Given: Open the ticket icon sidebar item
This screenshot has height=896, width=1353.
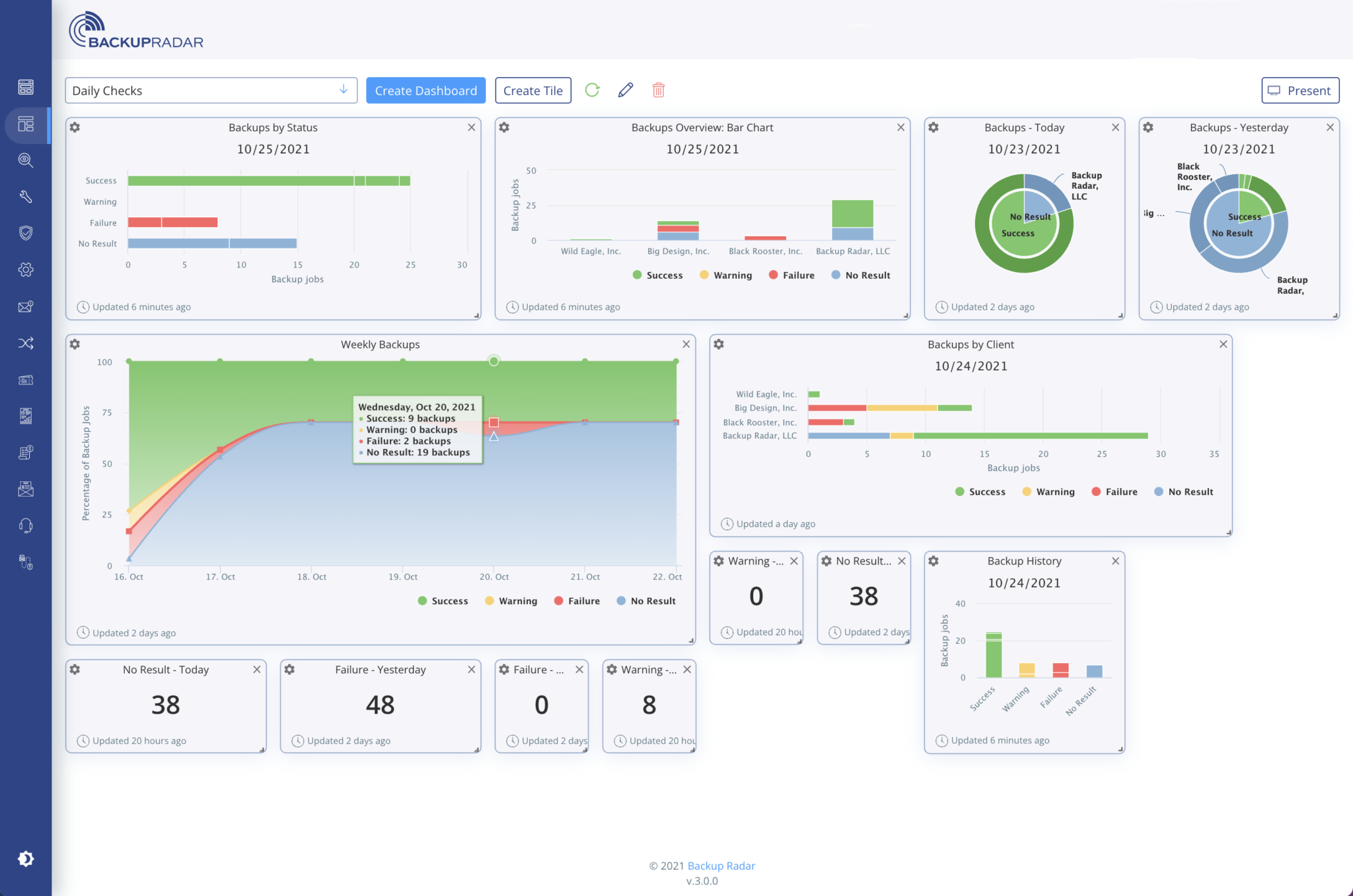Looking at the screenshot, I should [26, 380].
